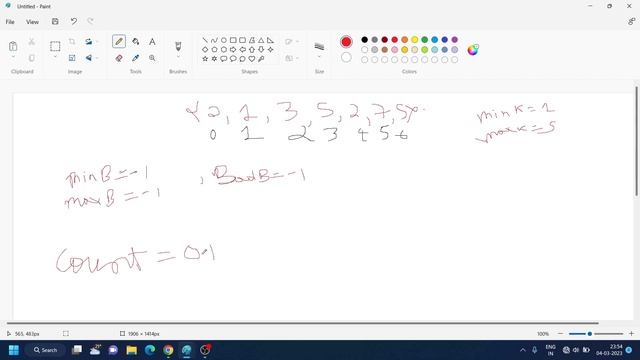Select the Magnifier tool
Viewport: 640px width, 360px height.
(152, 58)
